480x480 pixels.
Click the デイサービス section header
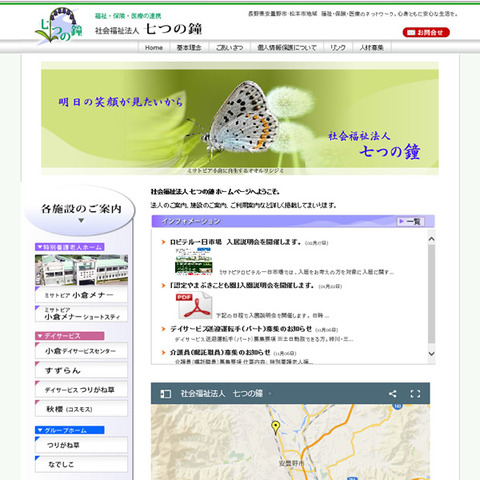pos(70,336)
